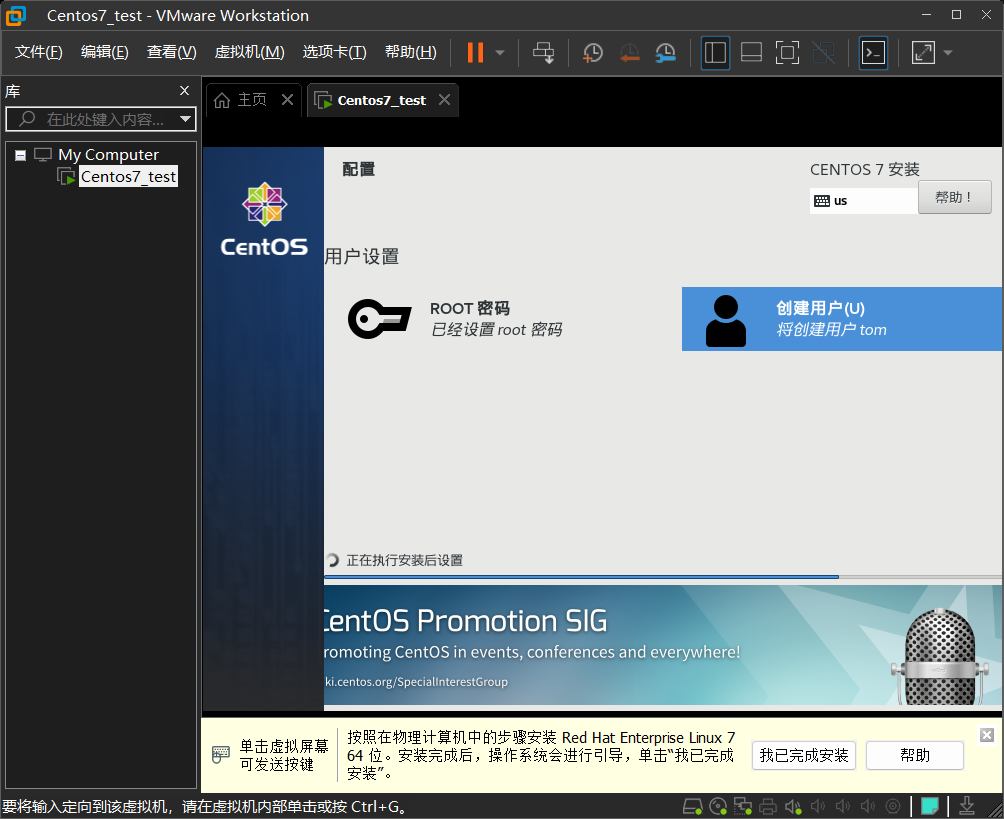Click the webcam status icon
Screen dimensions: 1004x819
click(893, 806)
